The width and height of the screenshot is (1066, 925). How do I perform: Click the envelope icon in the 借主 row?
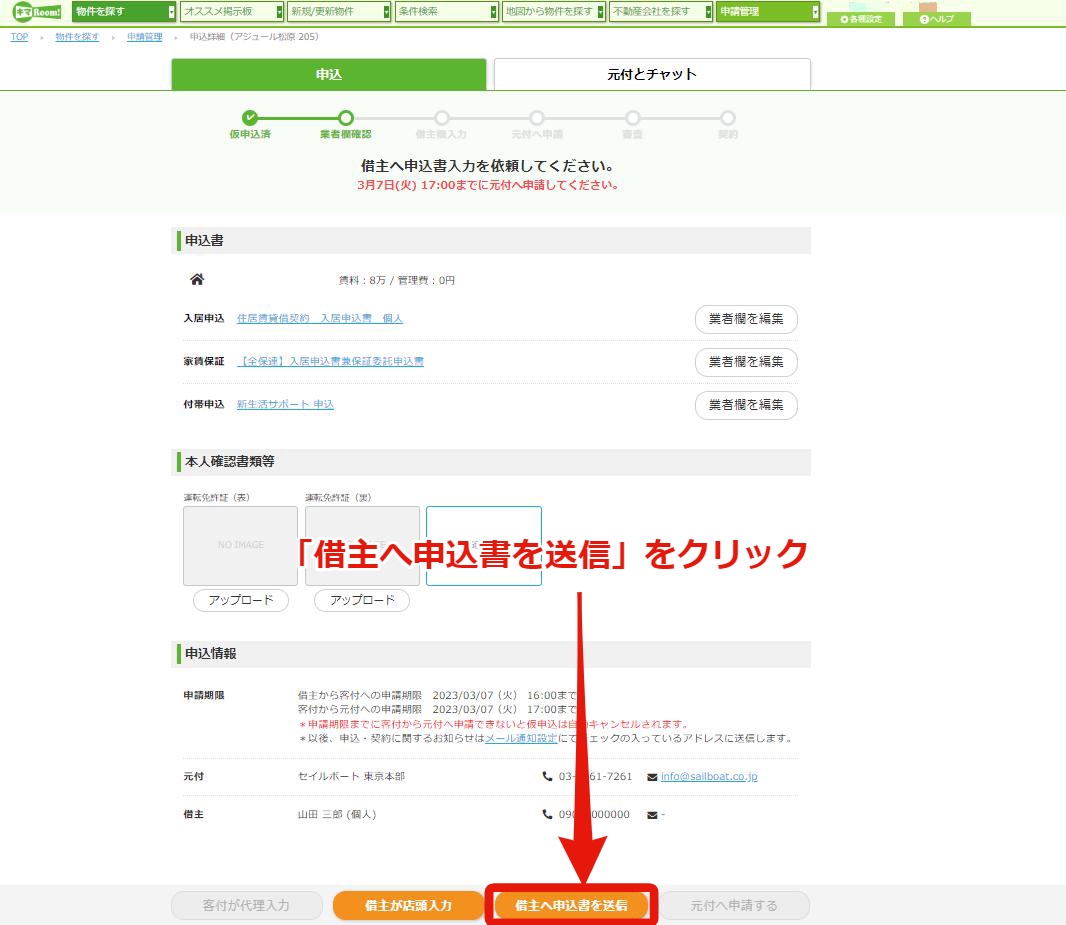652,815
